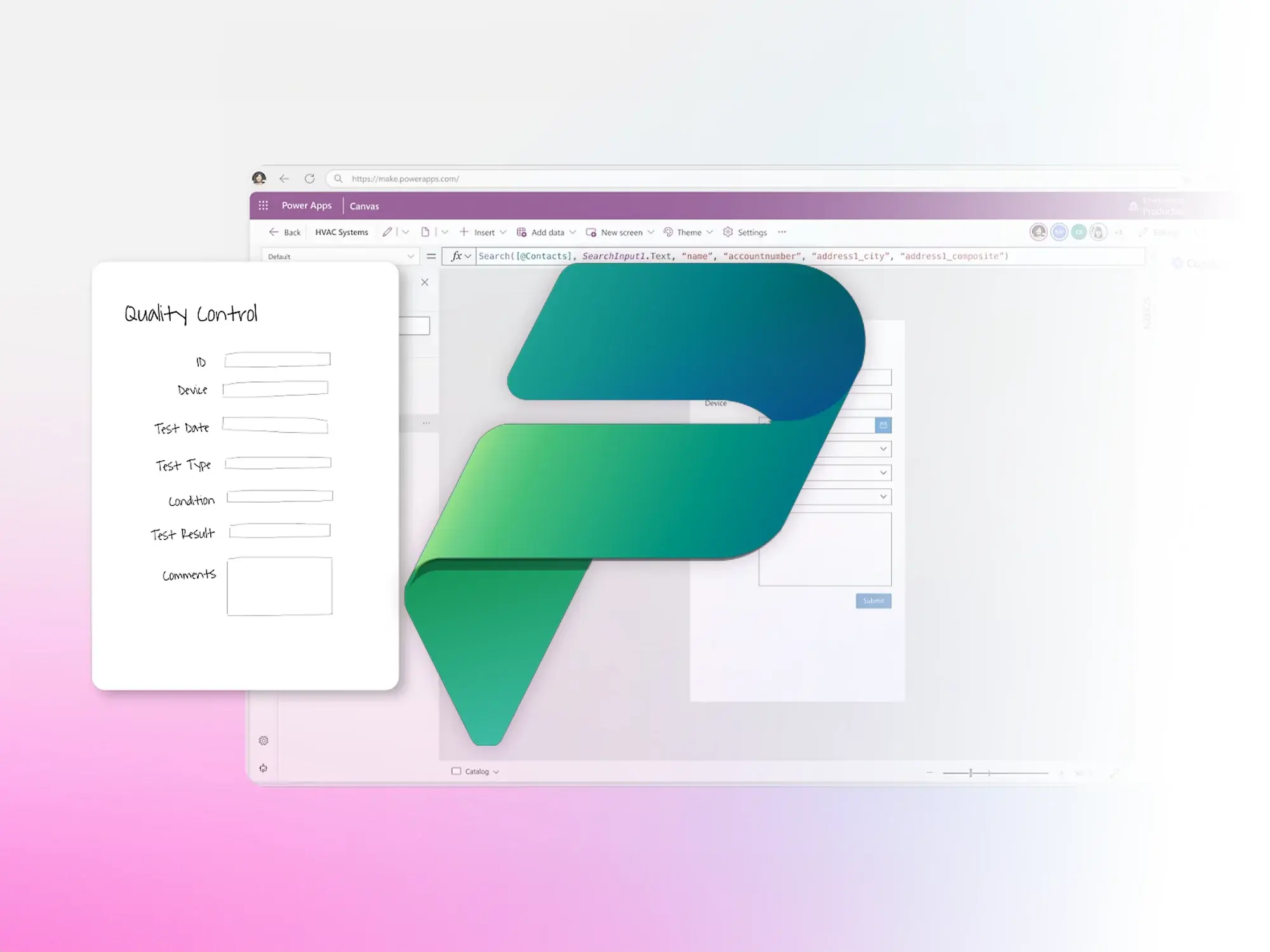Open the second form dropdown in the canvas
The image size is (1270, 952).
click(883, 473)
